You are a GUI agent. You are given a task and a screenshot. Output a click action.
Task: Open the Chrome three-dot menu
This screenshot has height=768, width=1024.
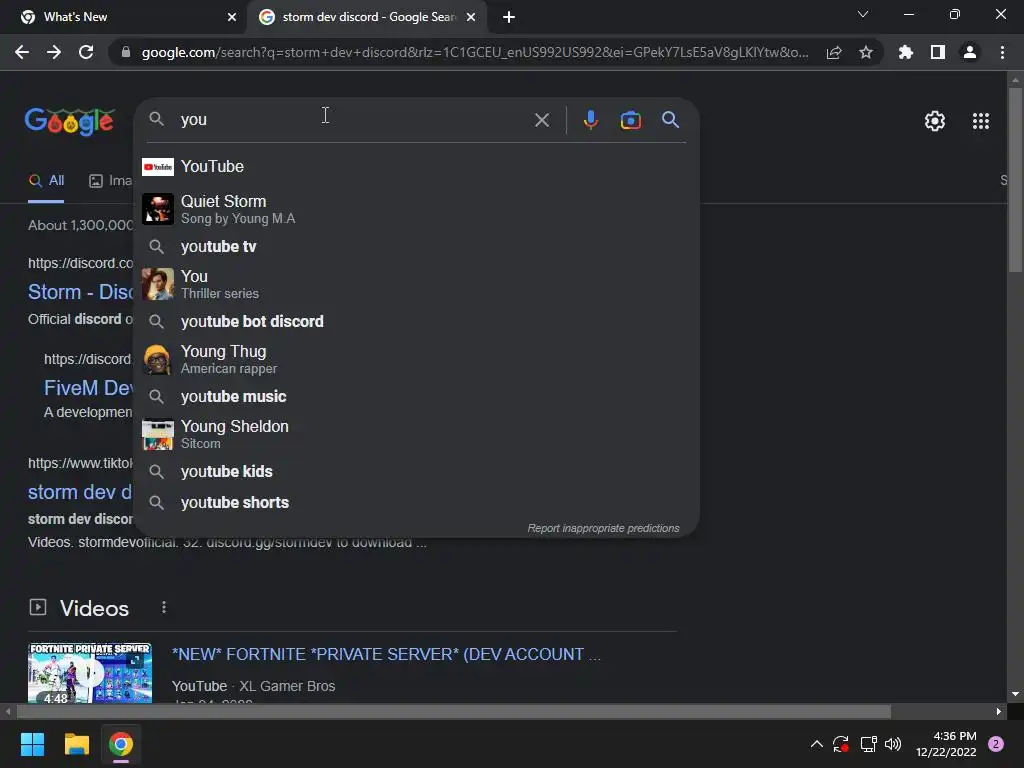click(x=1002, y=52)
